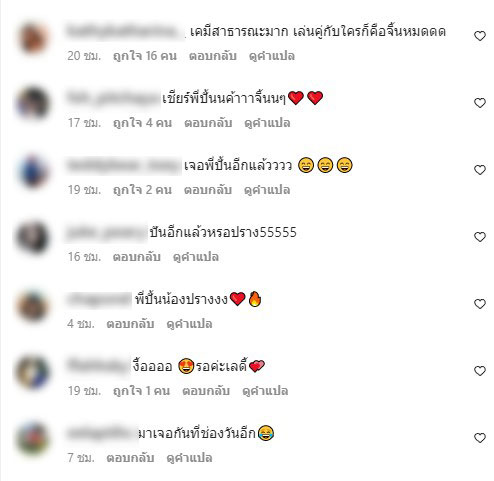Like the มาเจอกันที่ช่องวันอีก comment
The width and height of the screenshot is (494, 481).
(480, 438)
